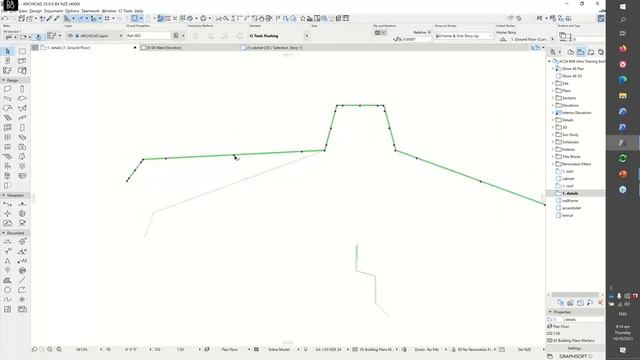Image resolution: width=640 pixels, height=360 pixels.
Task: Select the Line tool in Document tools
Action: (x=22, y=280)
